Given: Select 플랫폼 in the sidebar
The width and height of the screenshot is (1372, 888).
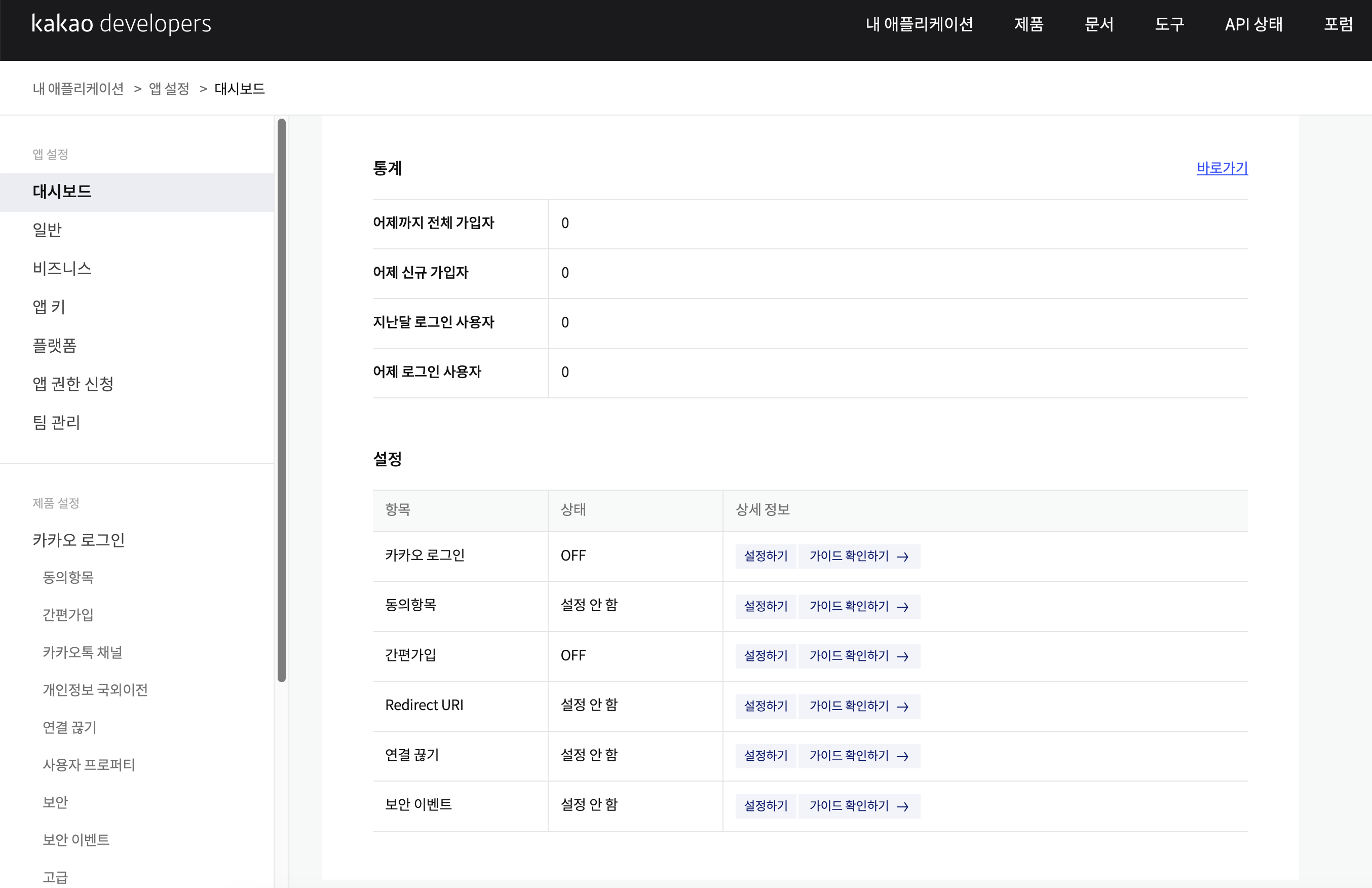Looking at the screenshot, I should pyautogui.click(x=55, y=345).
